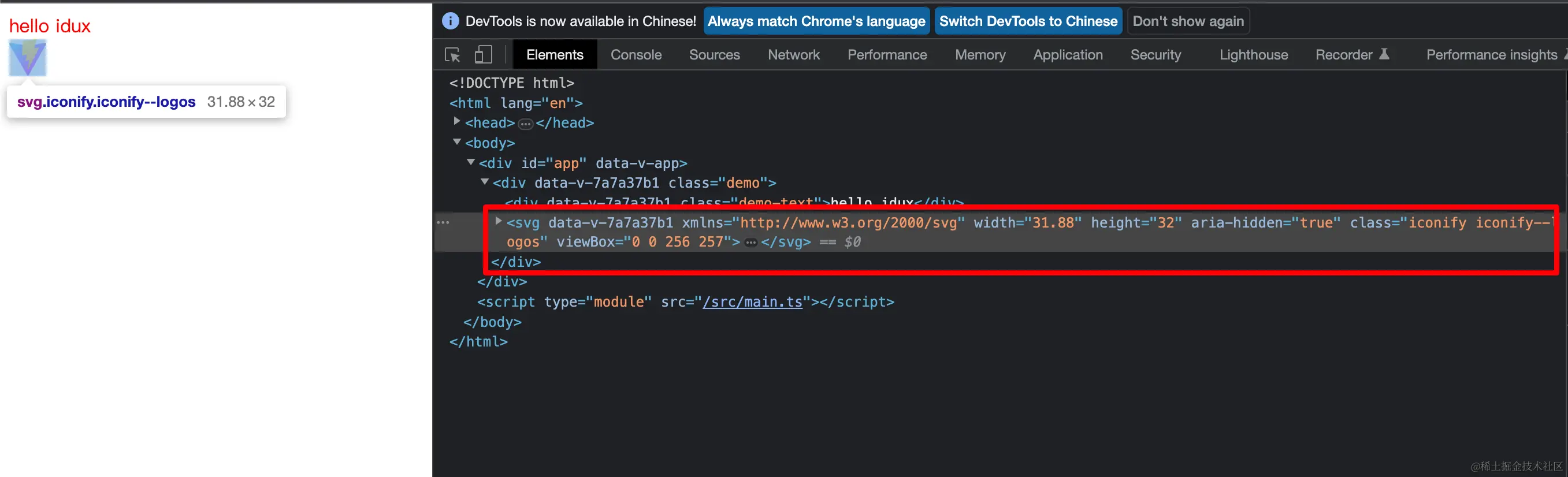Click the Recorder flask preview icon

coord(1384,54)
